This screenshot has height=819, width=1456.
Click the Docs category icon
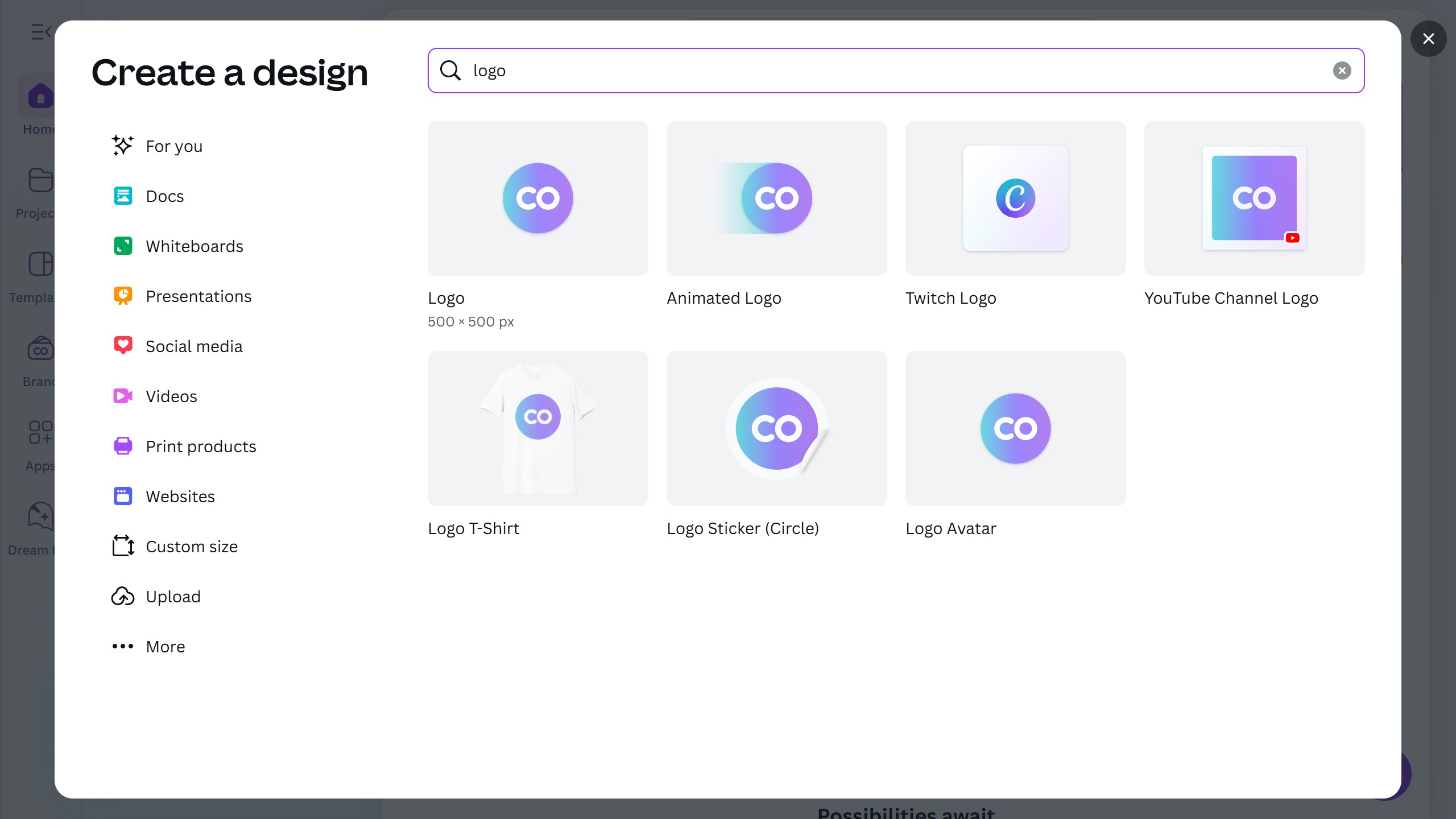pyautogui.click(x=122, y=196)
